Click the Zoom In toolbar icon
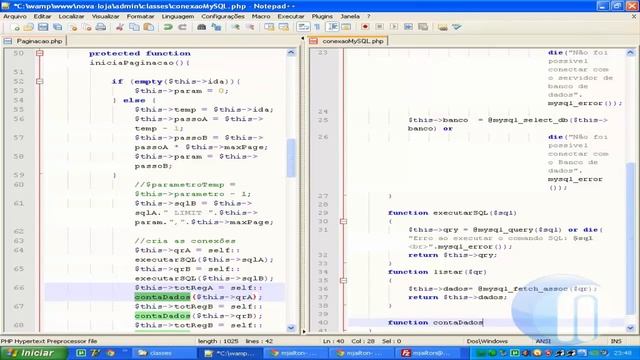This screenshot has width=640, height=360. (236, 27)
